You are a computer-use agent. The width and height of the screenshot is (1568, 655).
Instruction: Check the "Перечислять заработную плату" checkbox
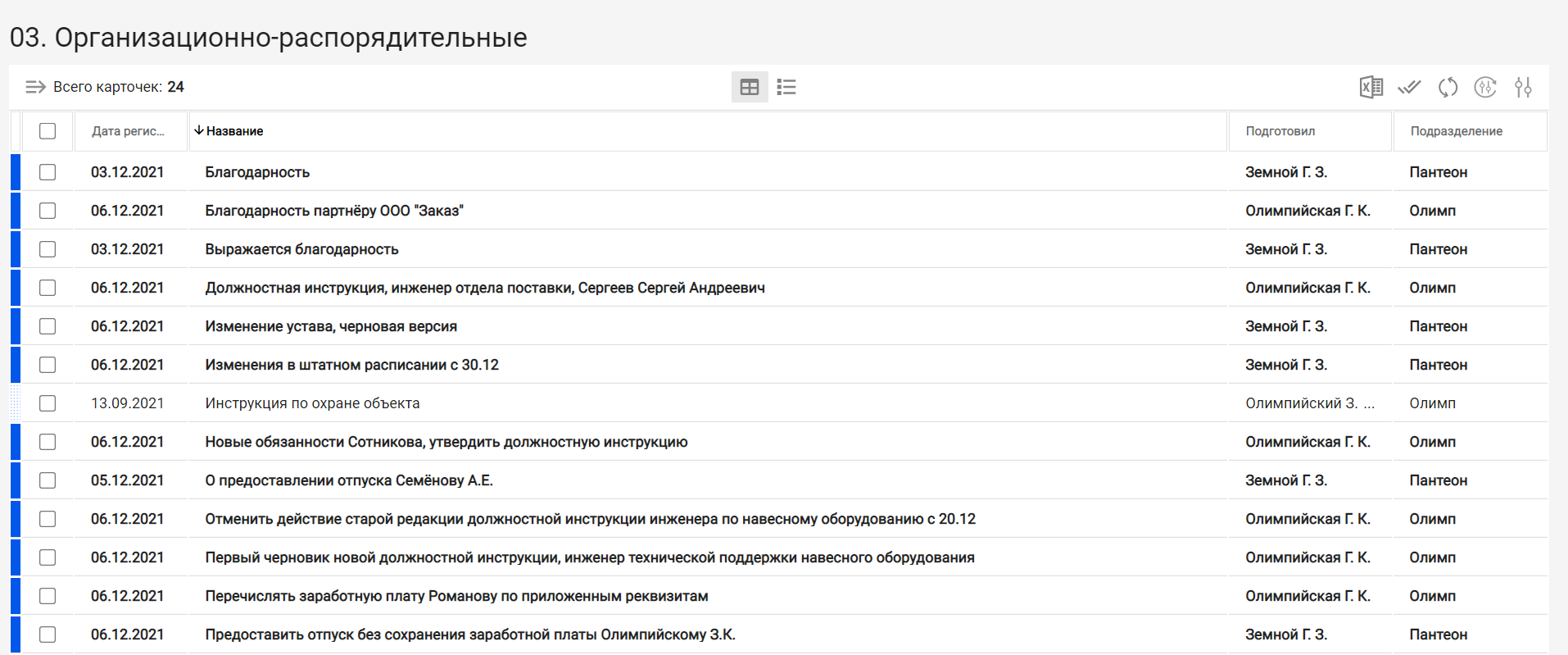pyautogui.click(x=48, y=596)
